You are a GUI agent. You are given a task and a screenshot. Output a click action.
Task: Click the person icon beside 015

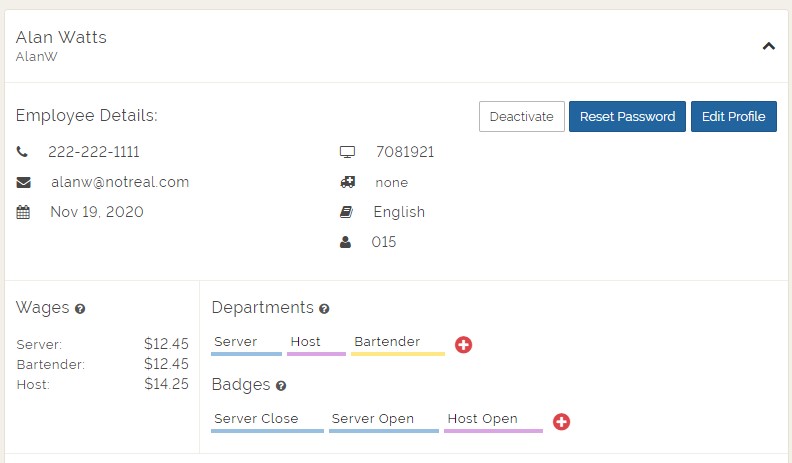[346, 243]
